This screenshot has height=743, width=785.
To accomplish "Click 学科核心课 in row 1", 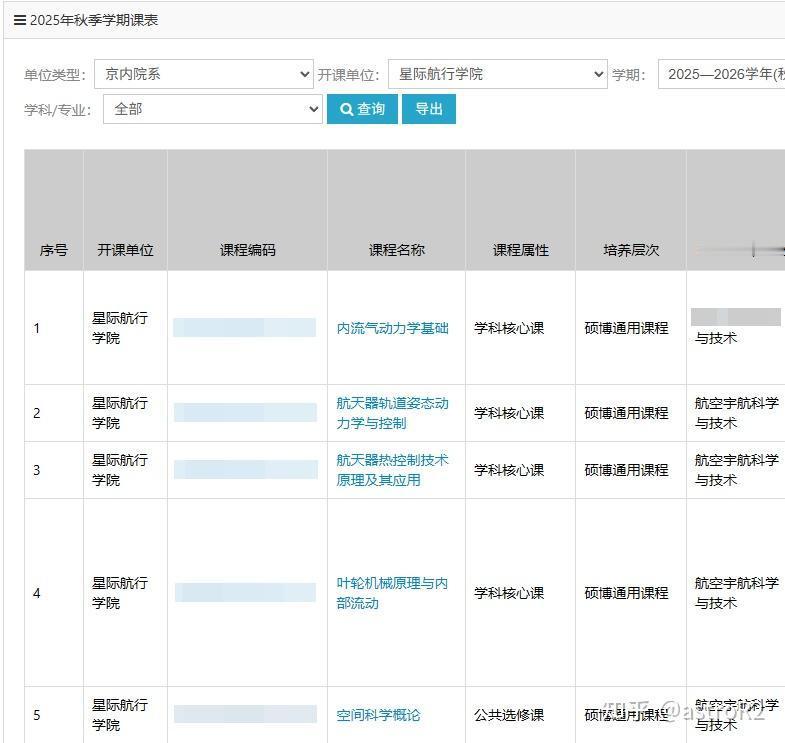I will click(509, 328).
